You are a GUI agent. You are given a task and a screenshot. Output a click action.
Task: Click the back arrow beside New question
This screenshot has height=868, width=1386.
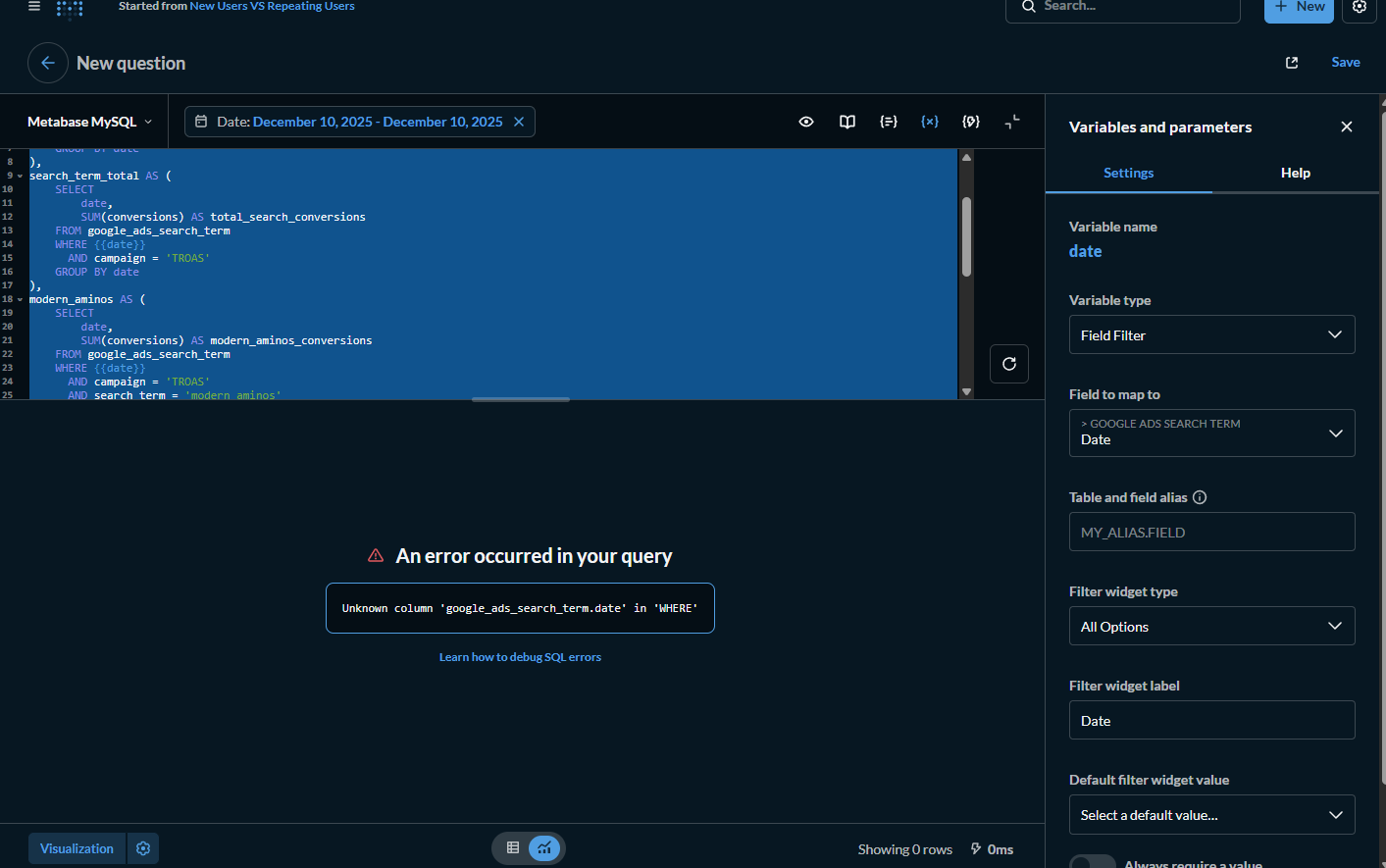pyautogui.click(x=48, y=63)
